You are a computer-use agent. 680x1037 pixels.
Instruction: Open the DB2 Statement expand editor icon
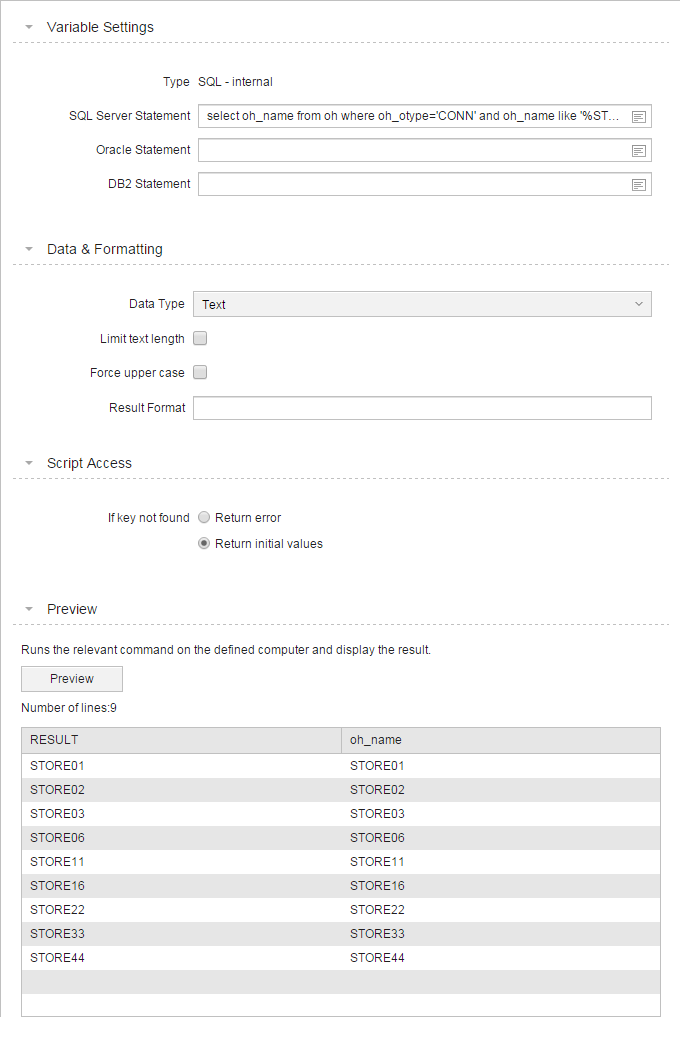[x=638, y=184]
